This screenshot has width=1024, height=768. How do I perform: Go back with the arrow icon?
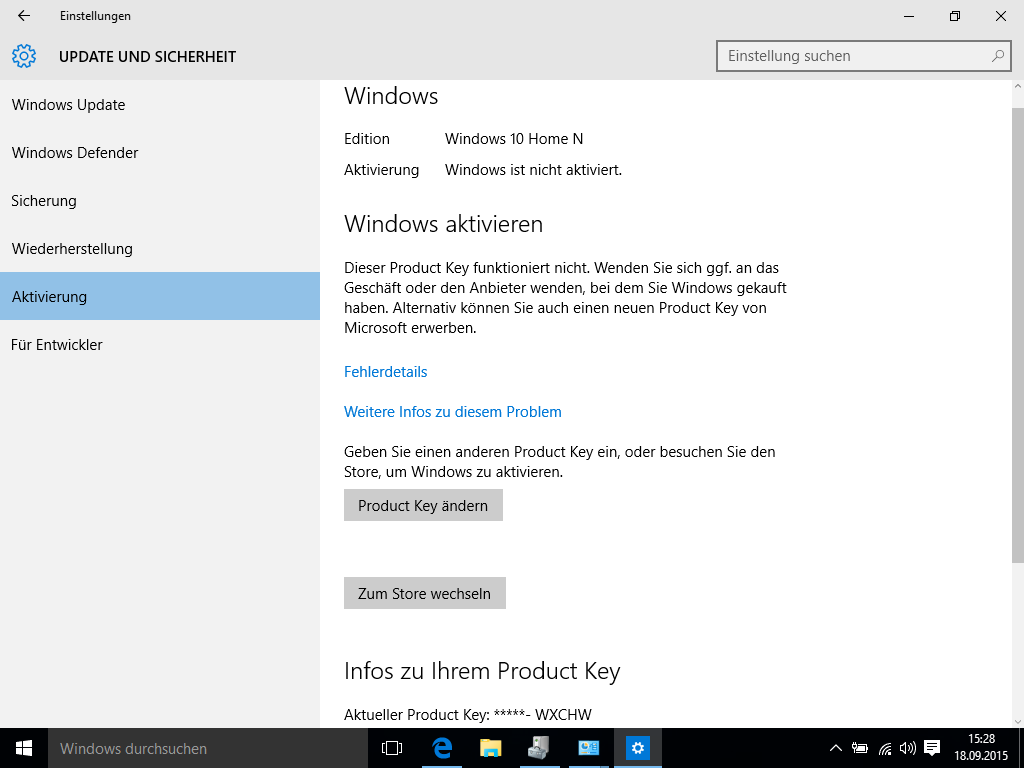(24, 16)
